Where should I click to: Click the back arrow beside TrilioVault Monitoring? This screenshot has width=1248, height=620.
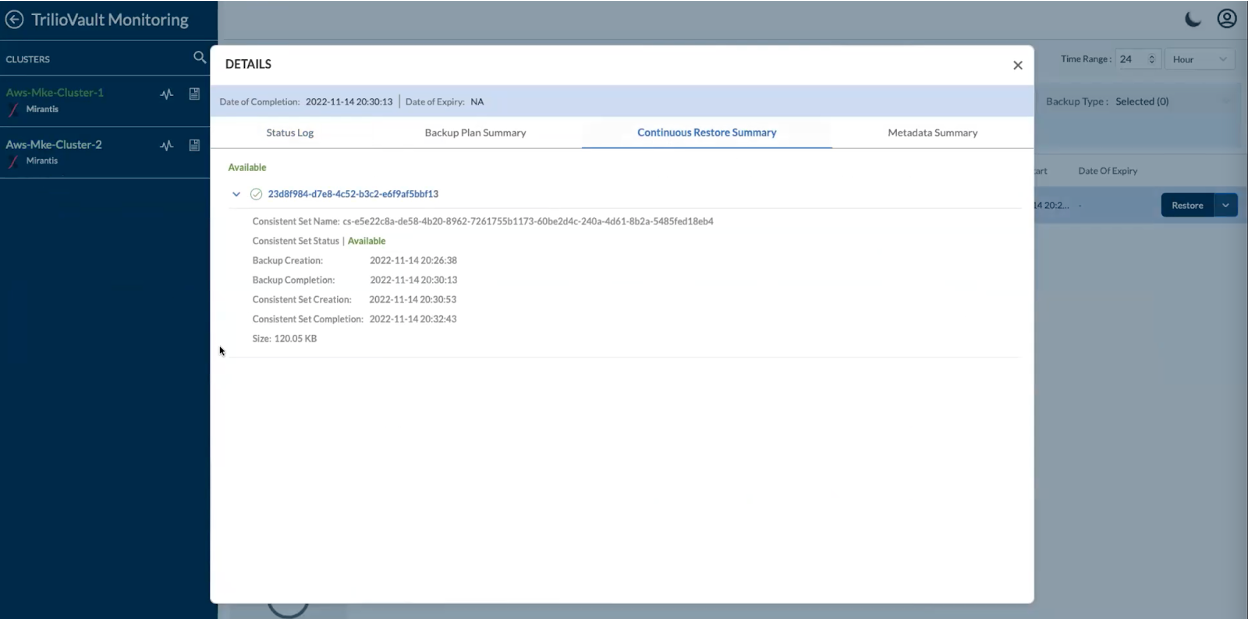point(15,20)
